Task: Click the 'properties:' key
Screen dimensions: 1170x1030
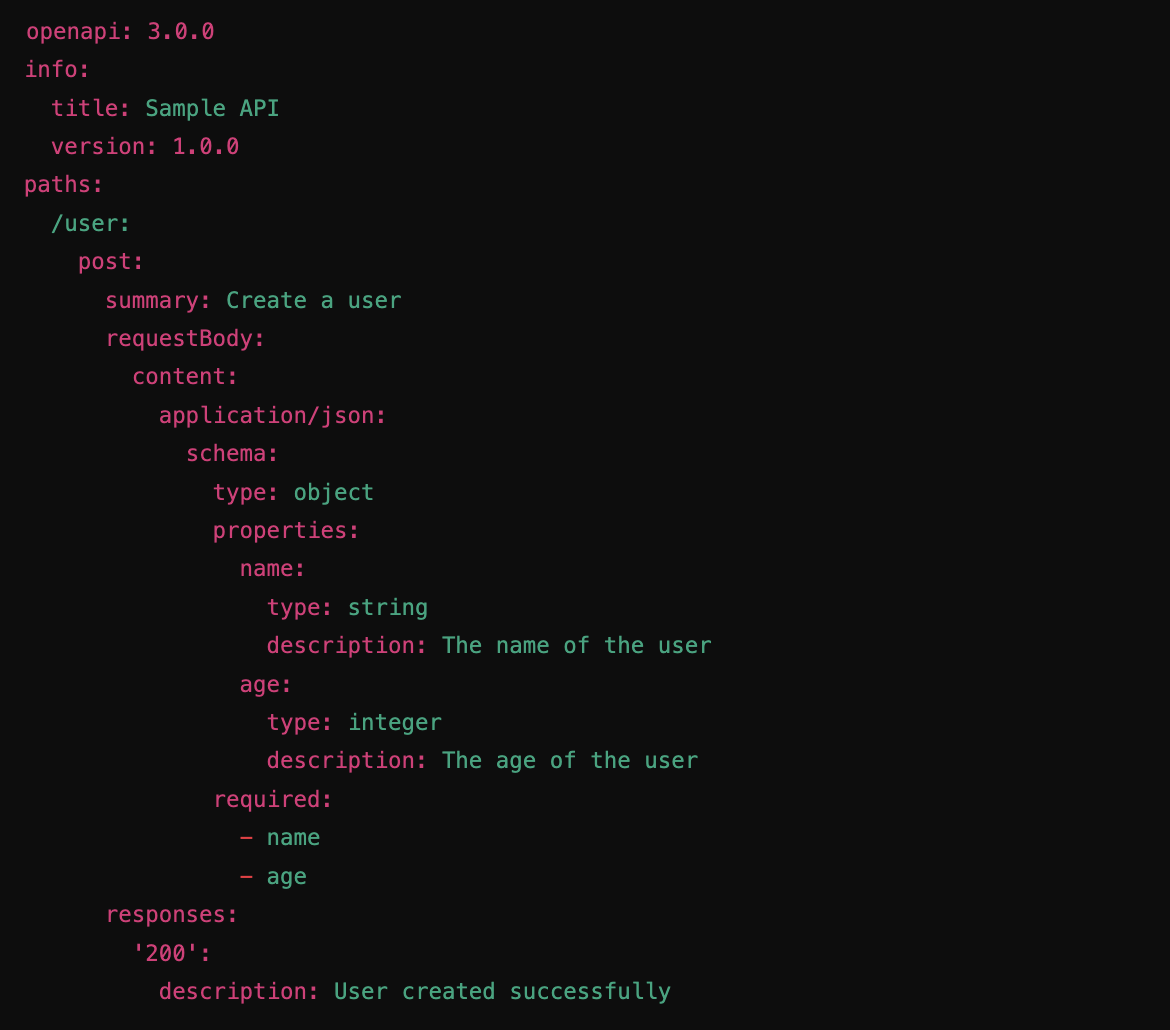Action: pos(286,530)
